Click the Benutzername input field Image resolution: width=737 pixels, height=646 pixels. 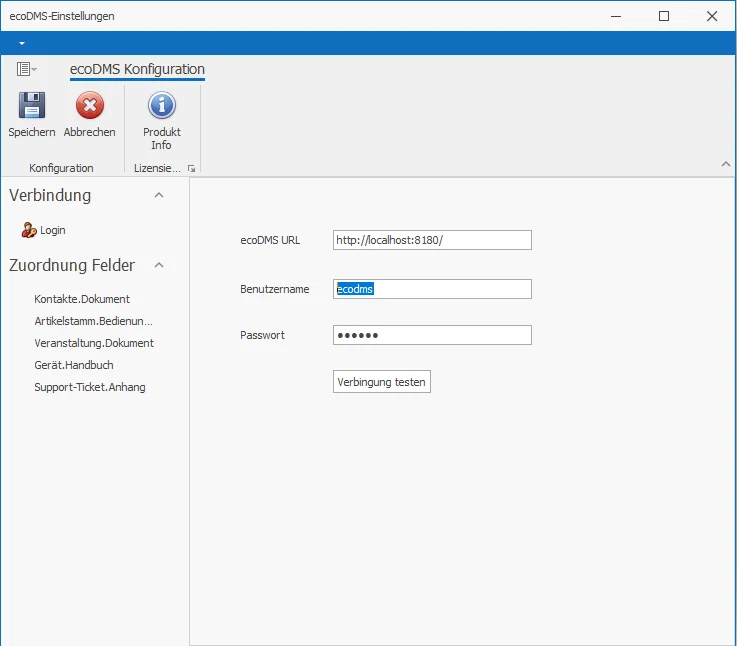(432, 289)
